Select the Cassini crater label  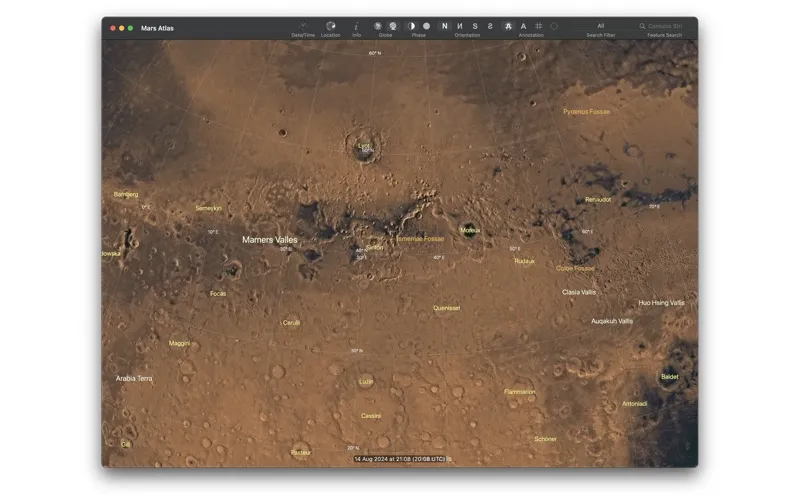point(371,416)
